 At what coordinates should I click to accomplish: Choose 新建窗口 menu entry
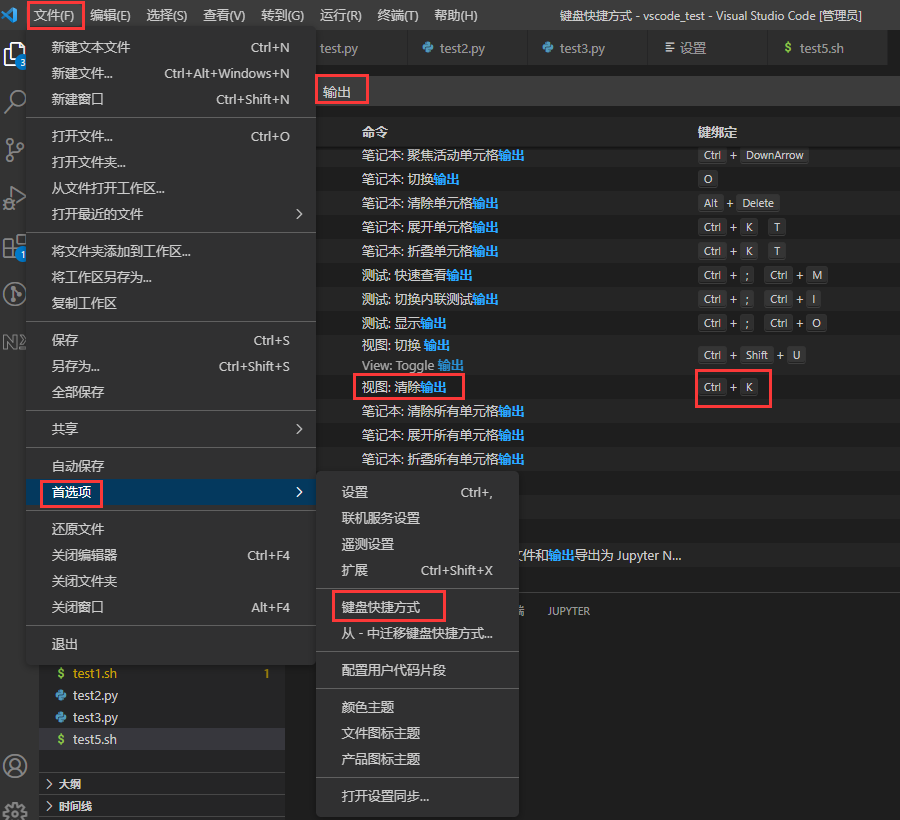click(170, 99)
